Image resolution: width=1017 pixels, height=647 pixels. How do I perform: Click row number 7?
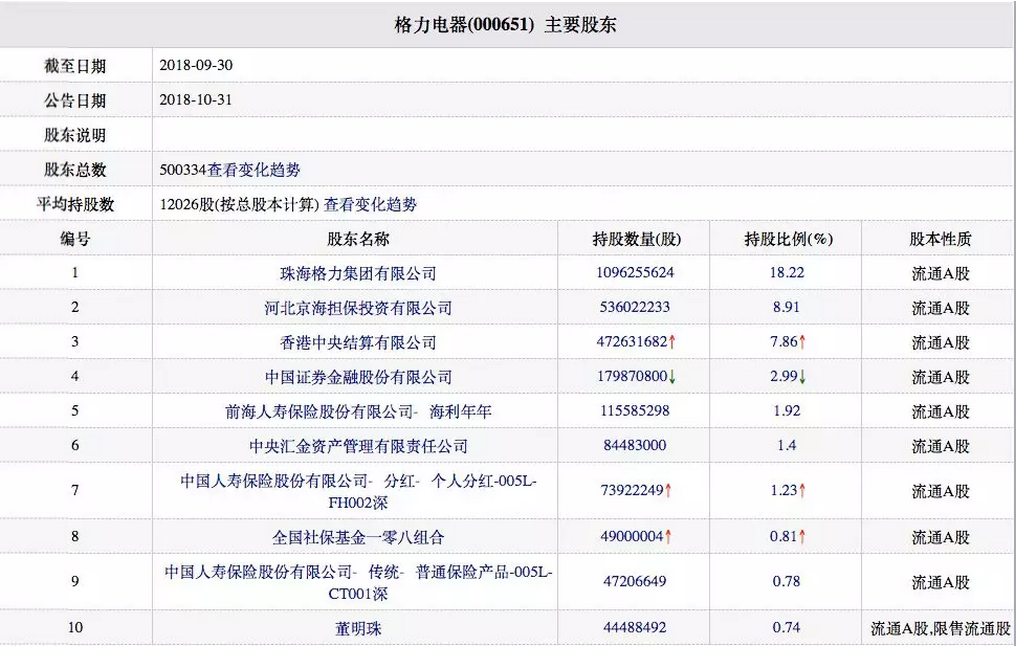point(75,490)
